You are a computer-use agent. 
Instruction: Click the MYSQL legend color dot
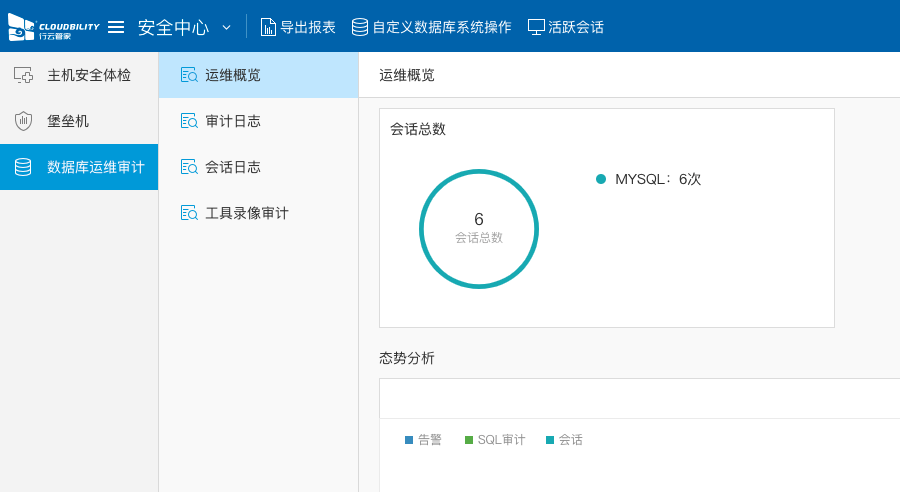click(x=601, y=179)
